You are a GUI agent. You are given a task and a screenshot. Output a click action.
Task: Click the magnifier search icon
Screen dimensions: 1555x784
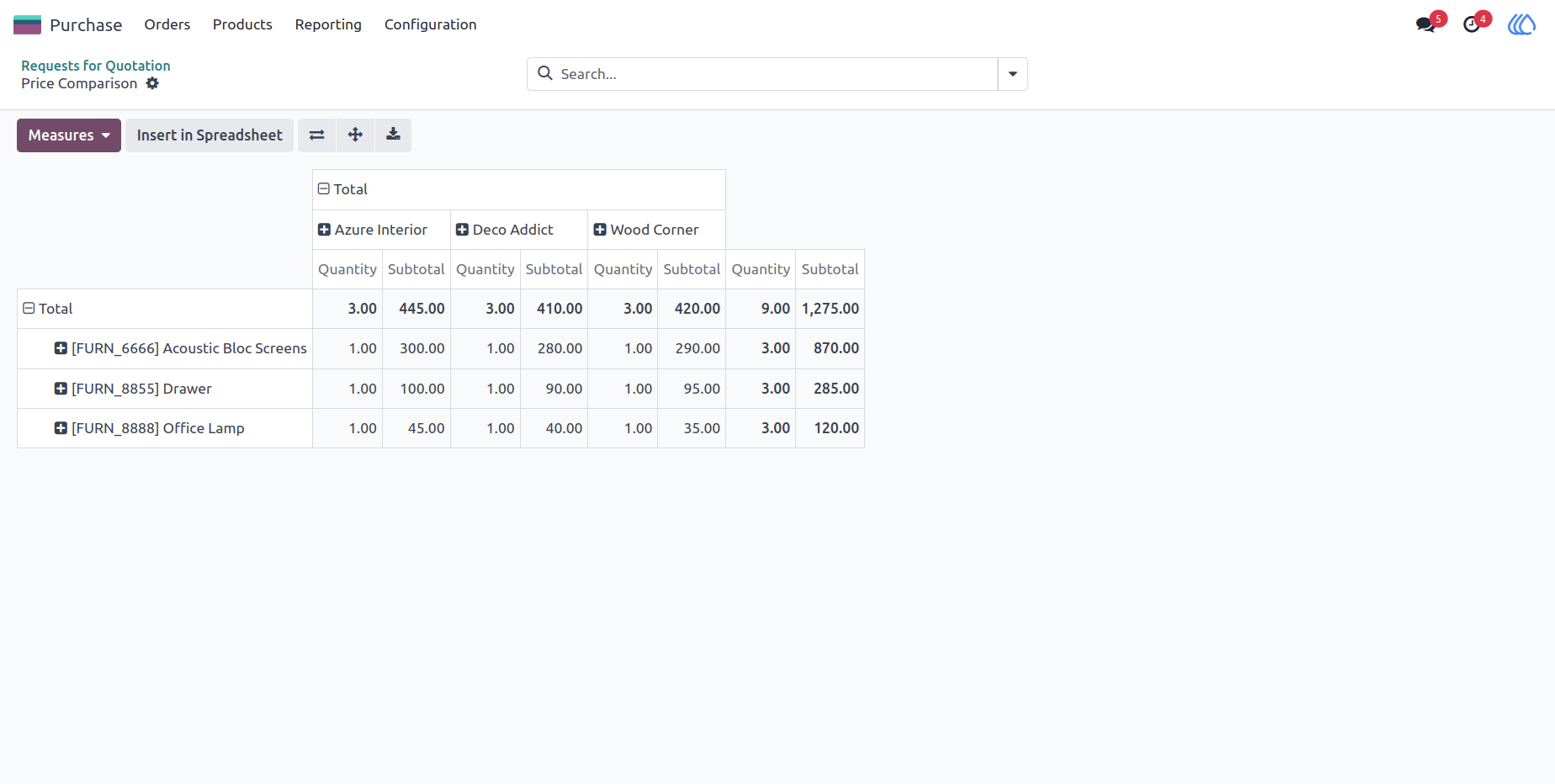click(545, 73)
